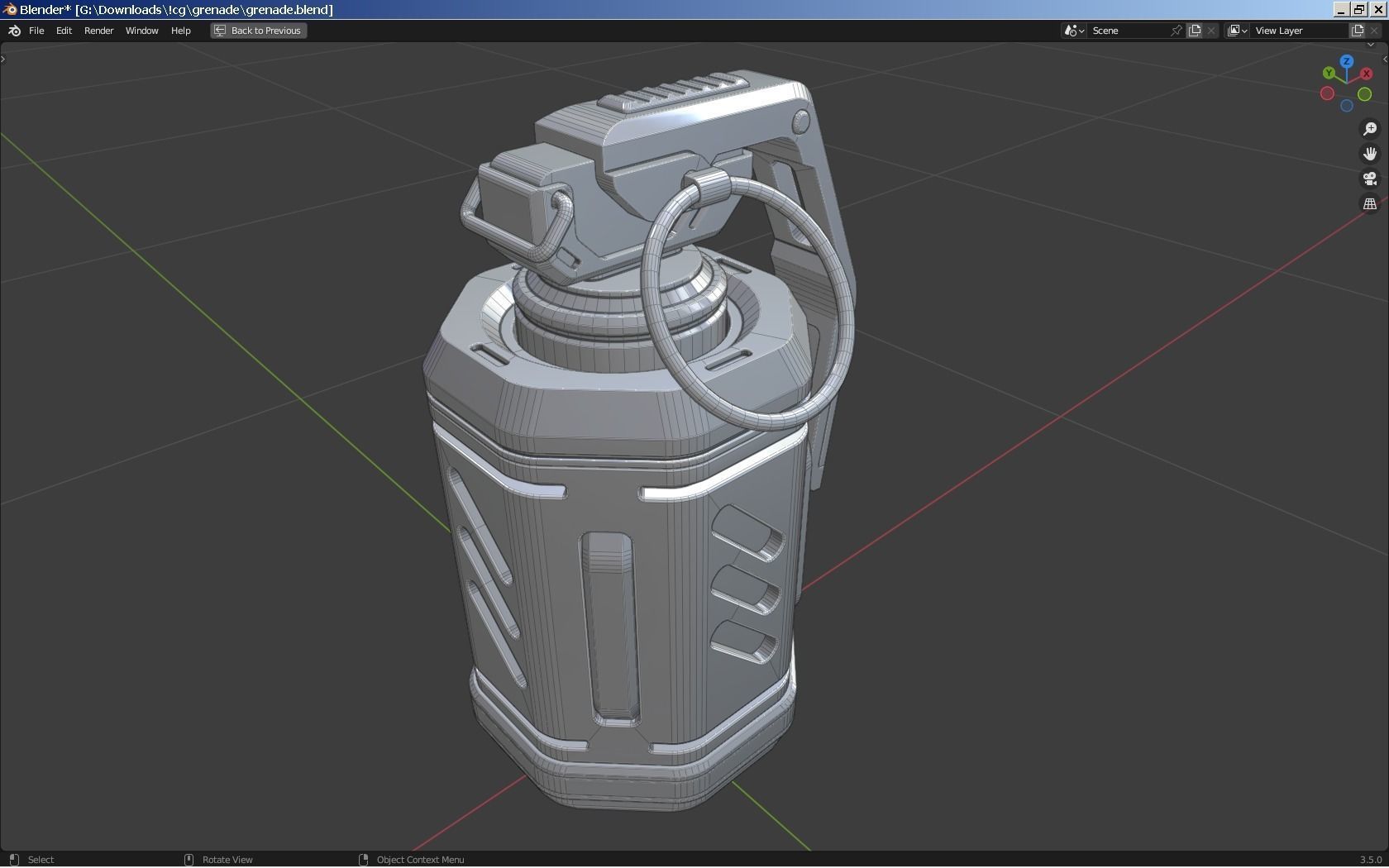This screenshot has height=868, width=1389.
Task: Click the zoom magnifier viewport icon
Action: tap(1370, 129)
